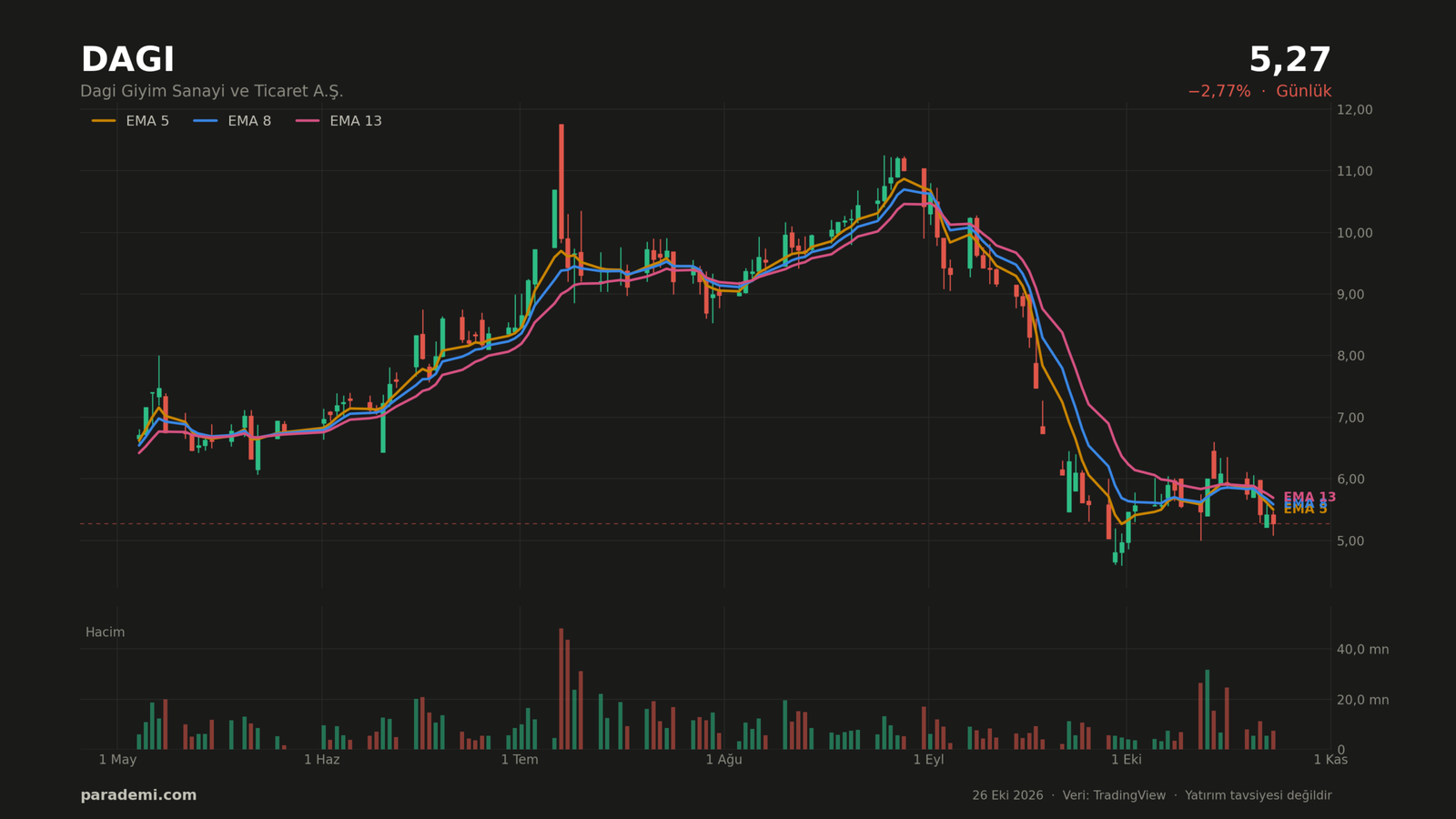Click the DAGI ticker title
1456x819 pixels.
pos(127,60)
